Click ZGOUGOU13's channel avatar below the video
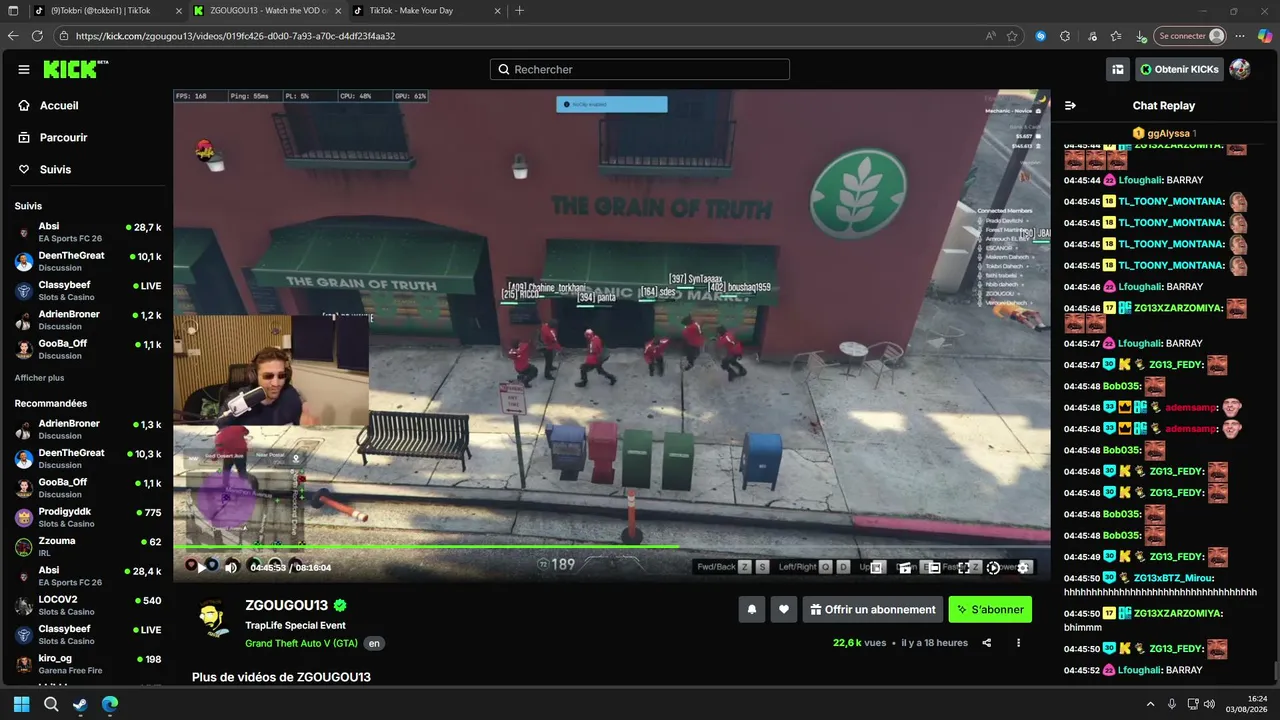The image size is (1280, 720). 212,619
